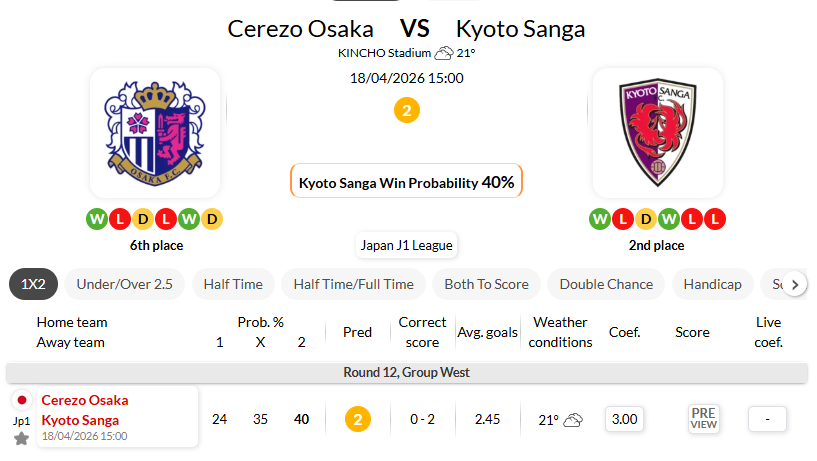Select the Double Chance tab
Viewport: 817px width, 461px height.
[x=605, y=284]
